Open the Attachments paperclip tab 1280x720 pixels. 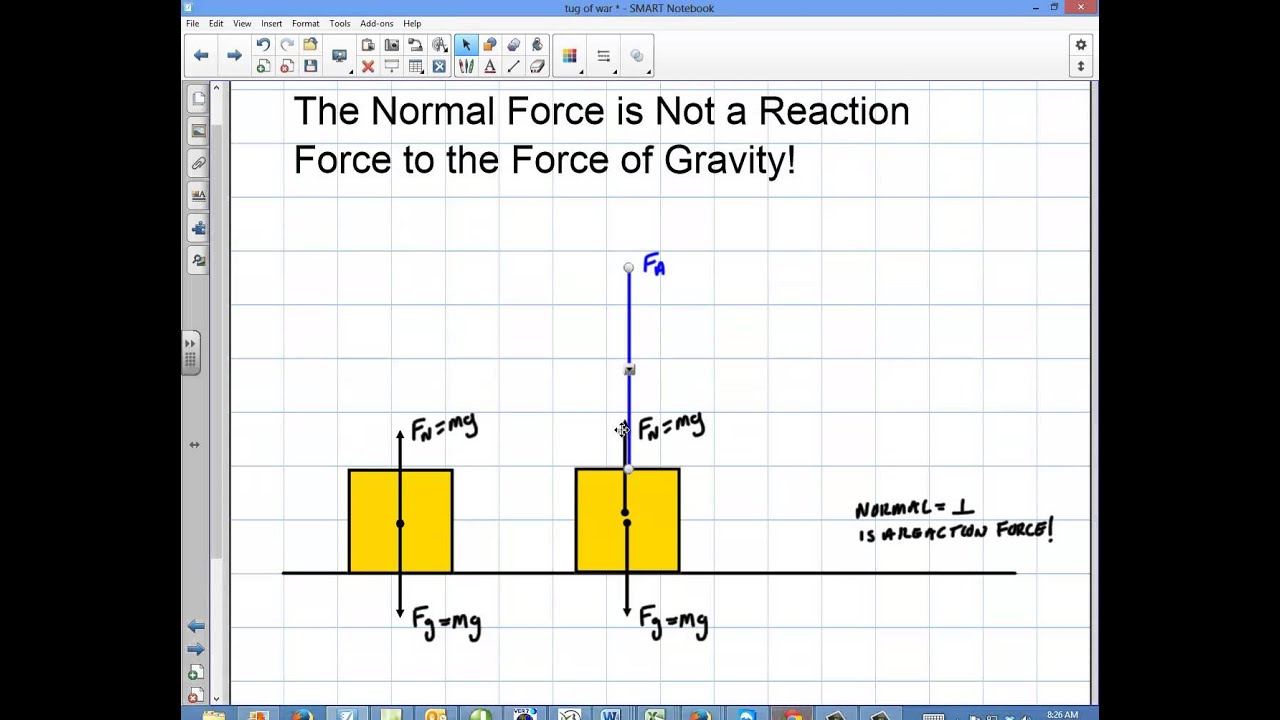198,163
